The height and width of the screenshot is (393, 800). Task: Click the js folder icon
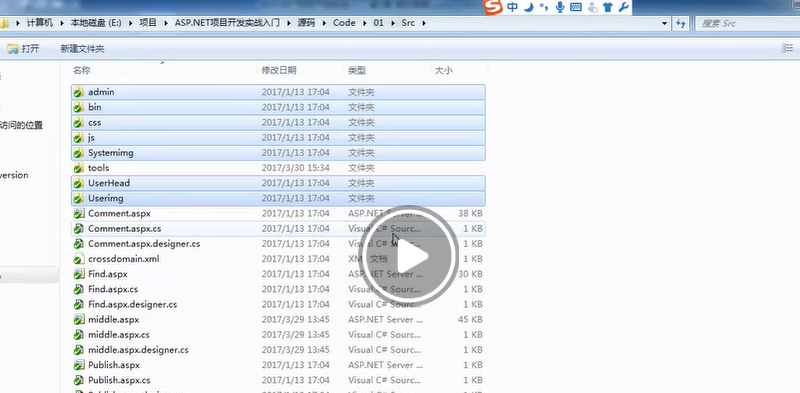[x=78, y=138]
